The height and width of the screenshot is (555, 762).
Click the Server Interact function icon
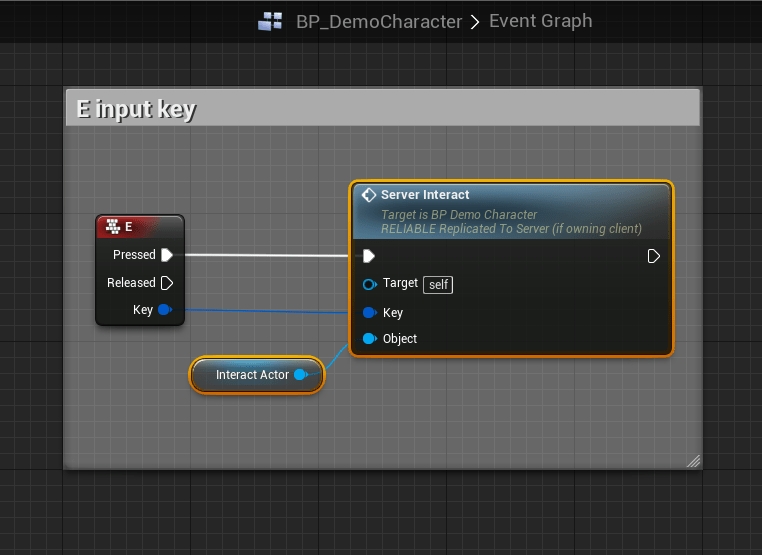[x=368, y=195]
